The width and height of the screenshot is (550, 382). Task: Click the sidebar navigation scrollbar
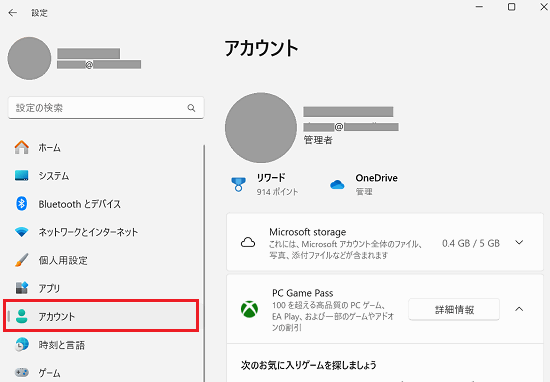(204, 263)
